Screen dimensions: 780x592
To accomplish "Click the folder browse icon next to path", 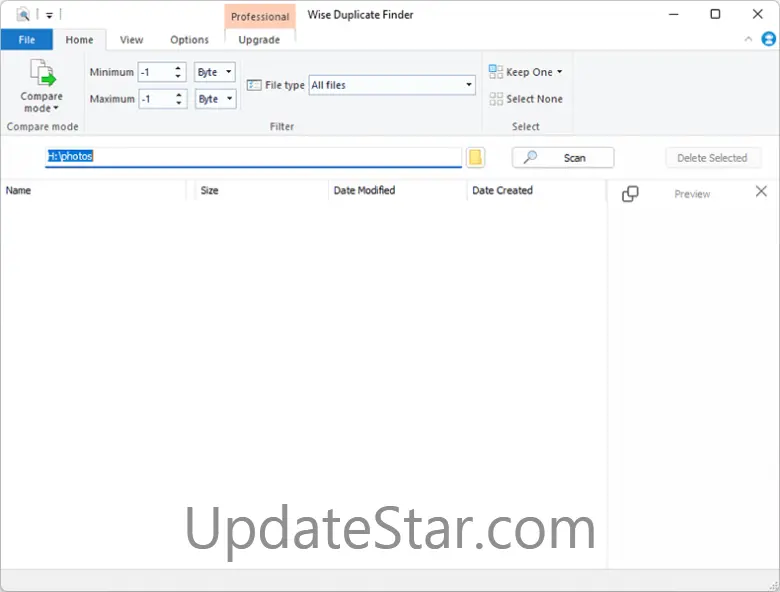I will click(476, 158).
